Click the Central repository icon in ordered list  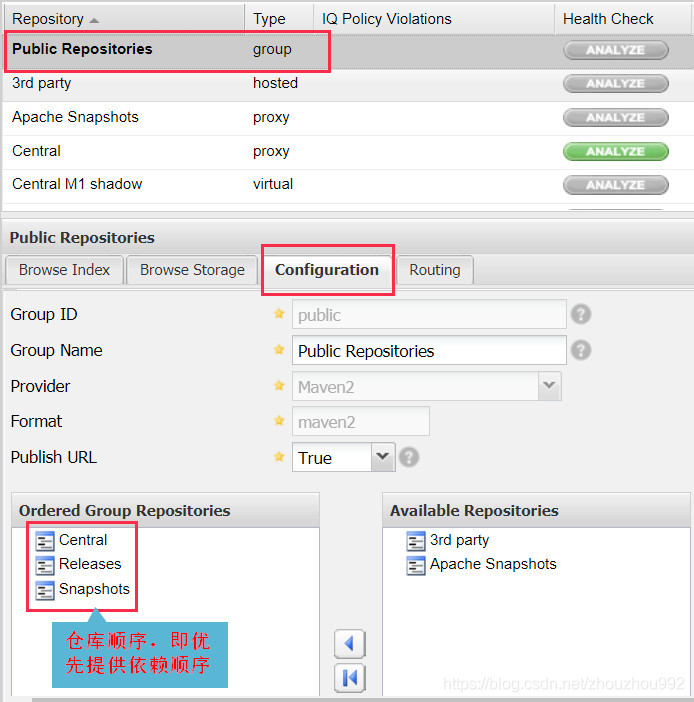click(45, 541)
